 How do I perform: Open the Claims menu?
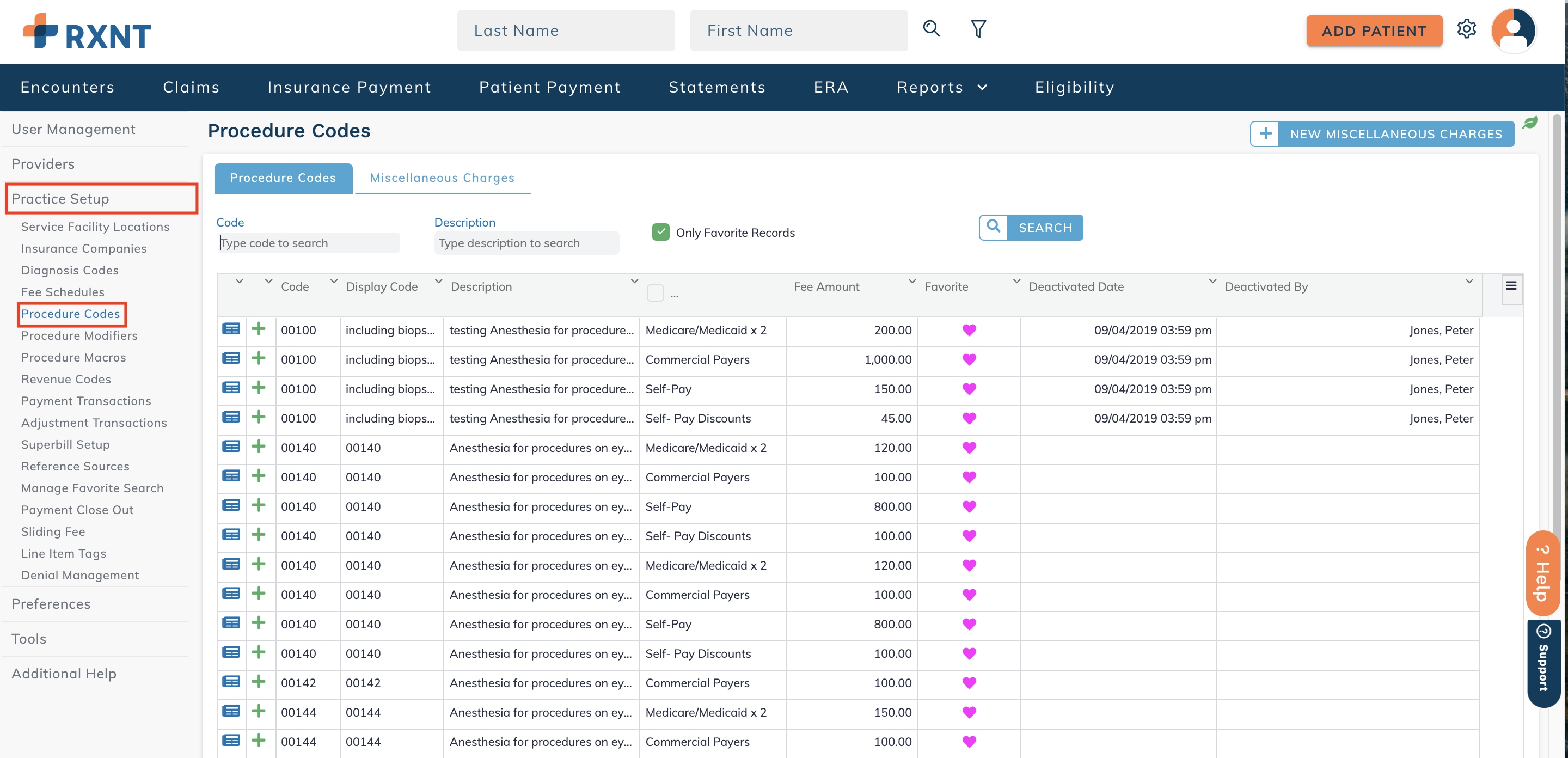click(x=191, y=87)
